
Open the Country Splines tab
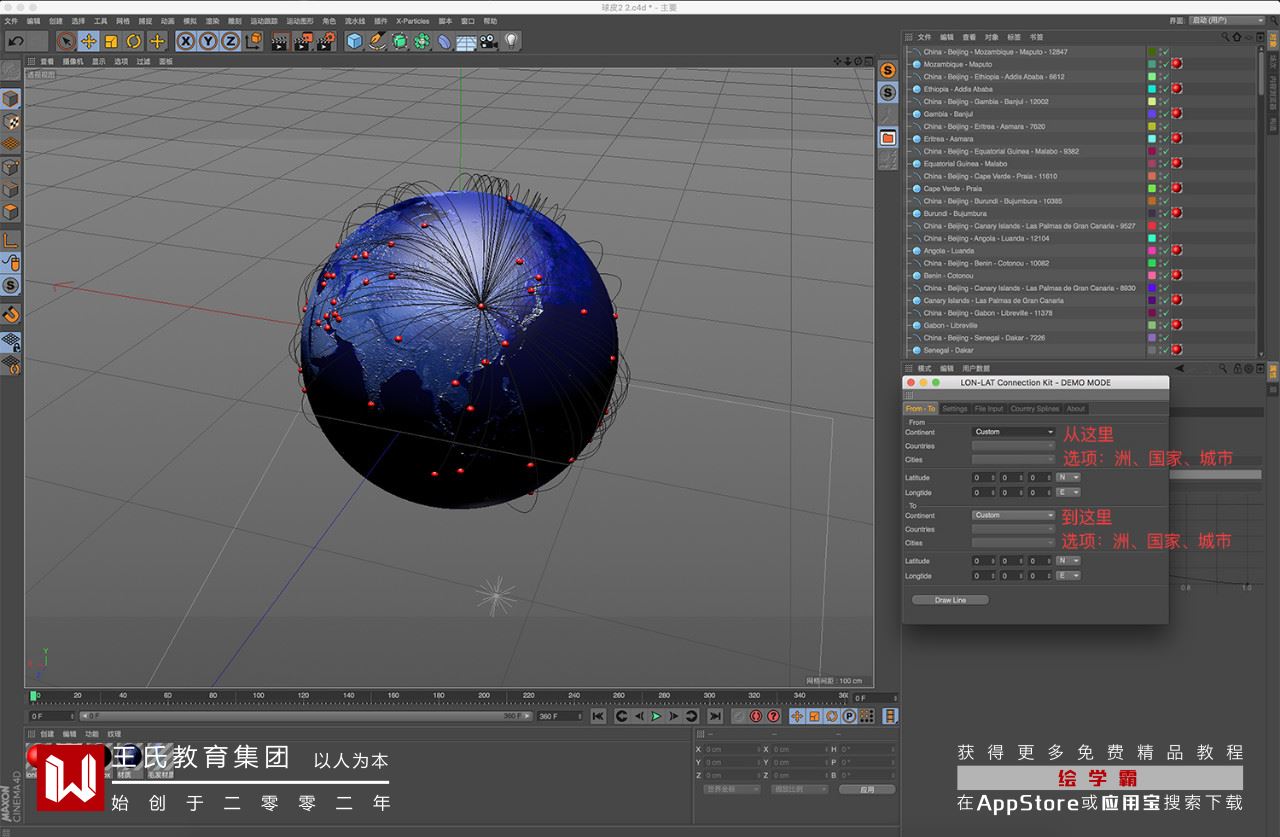[1034, 409]
